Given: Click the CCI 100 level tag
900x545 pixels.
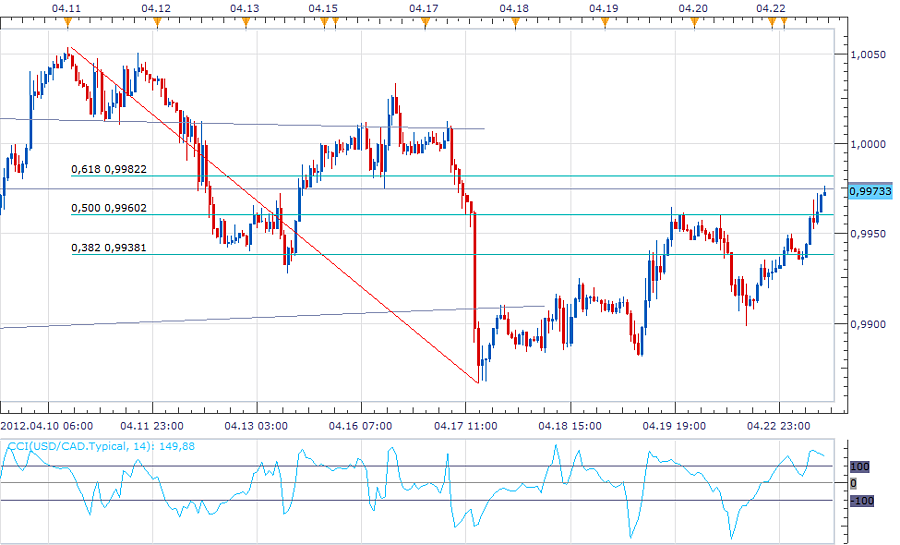Looking at the screenshot, I should tap(859, 467).
